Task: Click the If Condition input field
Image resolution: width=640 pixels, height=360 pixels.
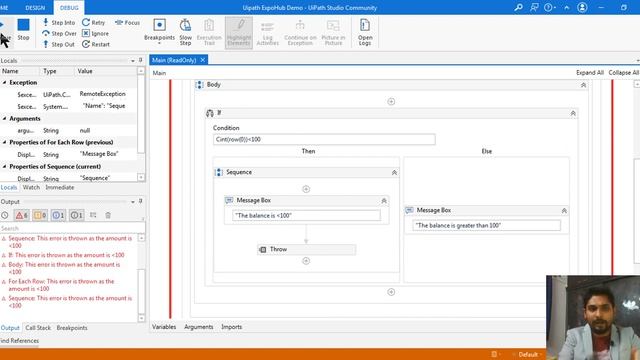Action: tap(324, 140)
